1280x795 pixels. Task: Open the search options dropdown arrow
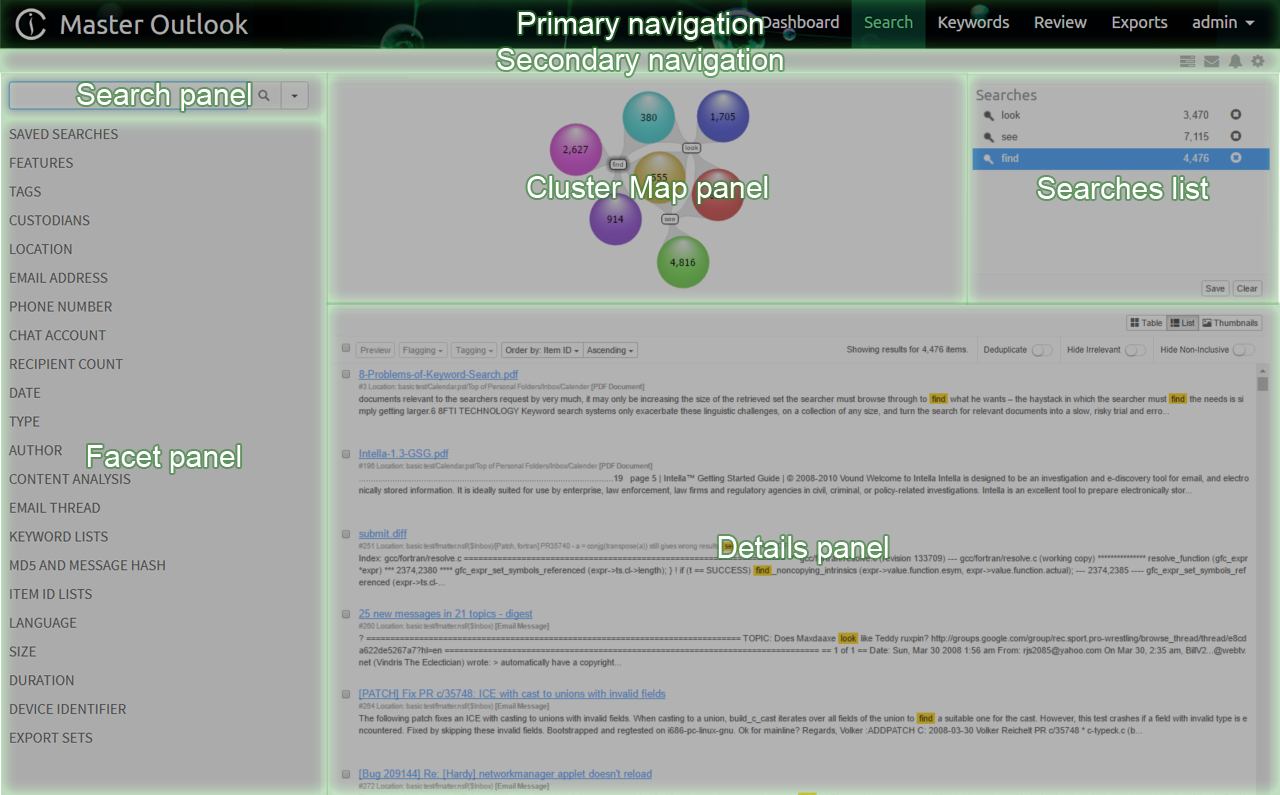coord(295,96)
